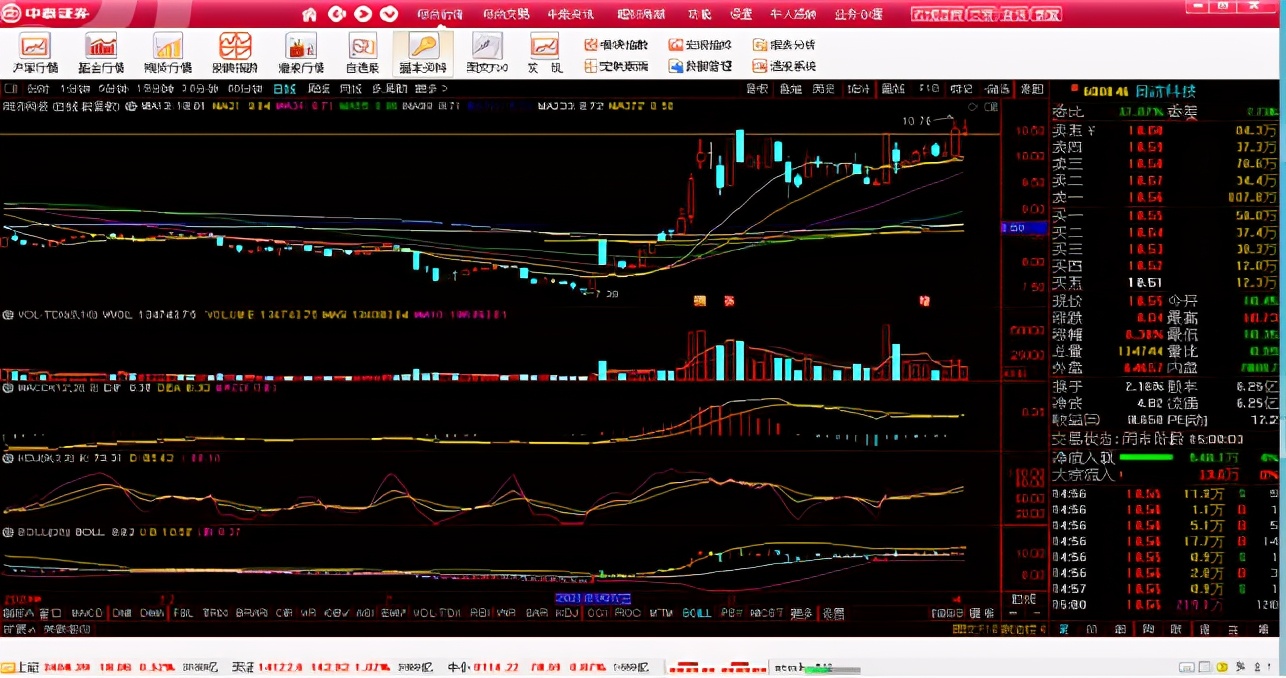Image resolution: width=1286 pixels, height=678 pixels.
Task: Click 返回 to go back
Action: [x=1031, y=89]
